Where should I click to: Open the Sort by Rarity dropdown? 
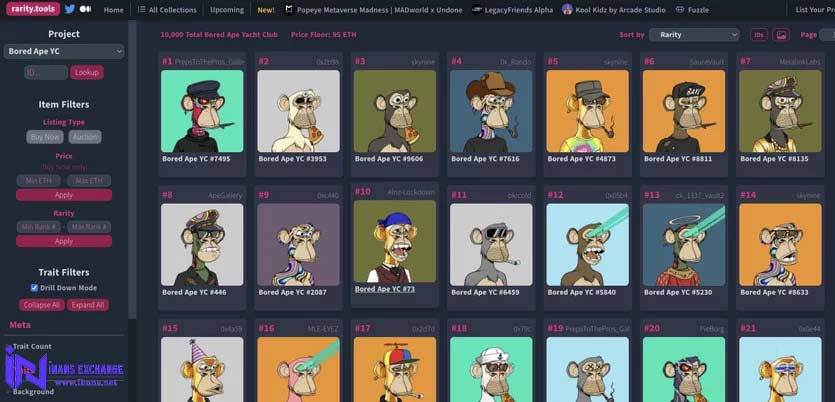(694, 35)
